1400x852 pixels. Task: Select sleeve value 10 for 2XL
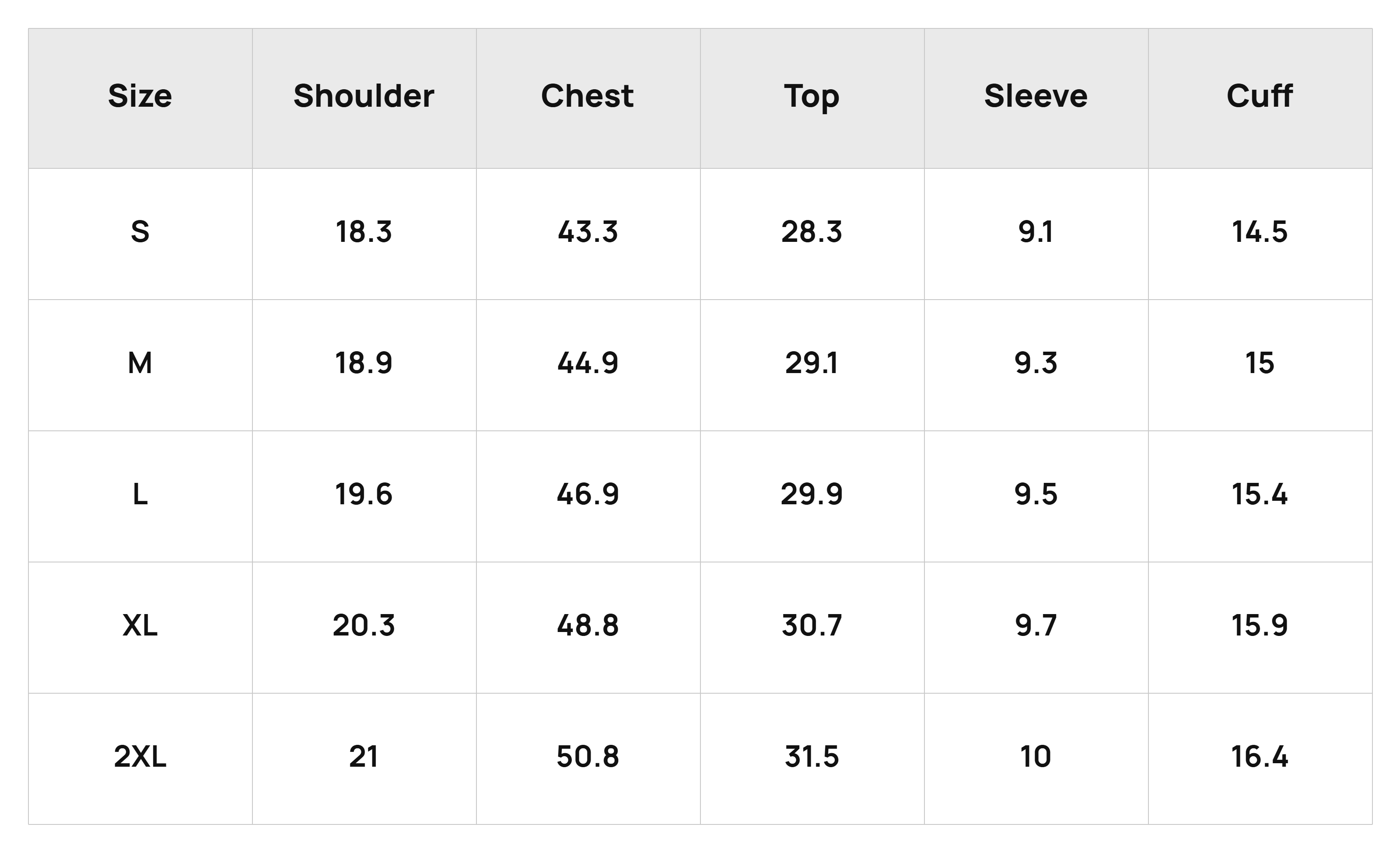(x=1036, y=757)
